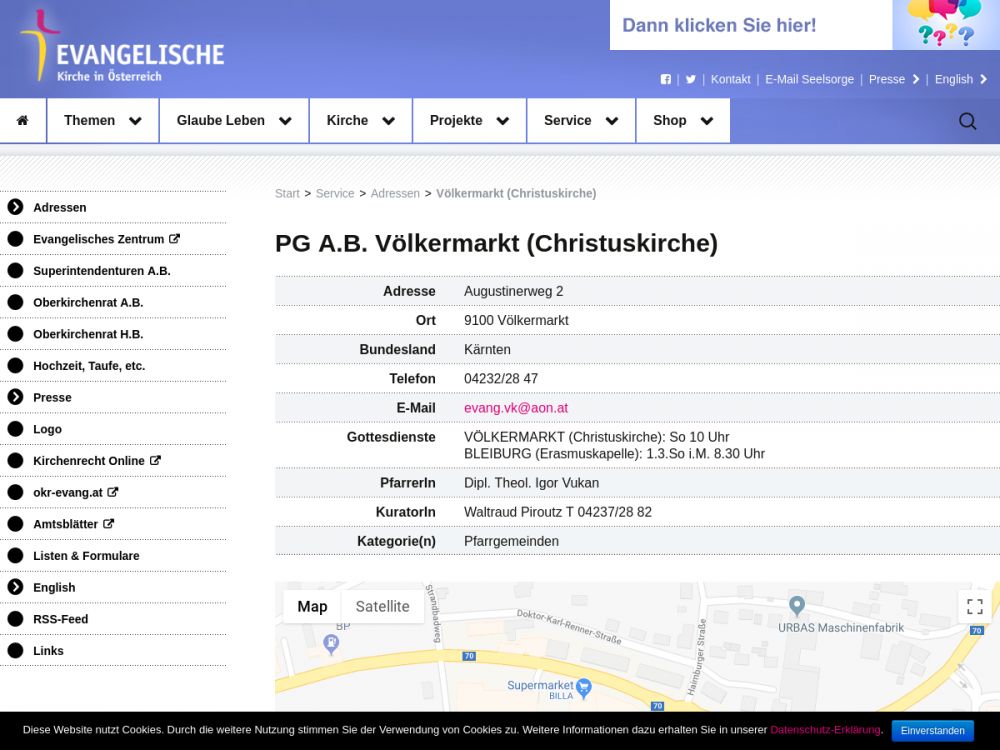
Task: Open the Datenschutz-Erklärung link
Action: 825,730
